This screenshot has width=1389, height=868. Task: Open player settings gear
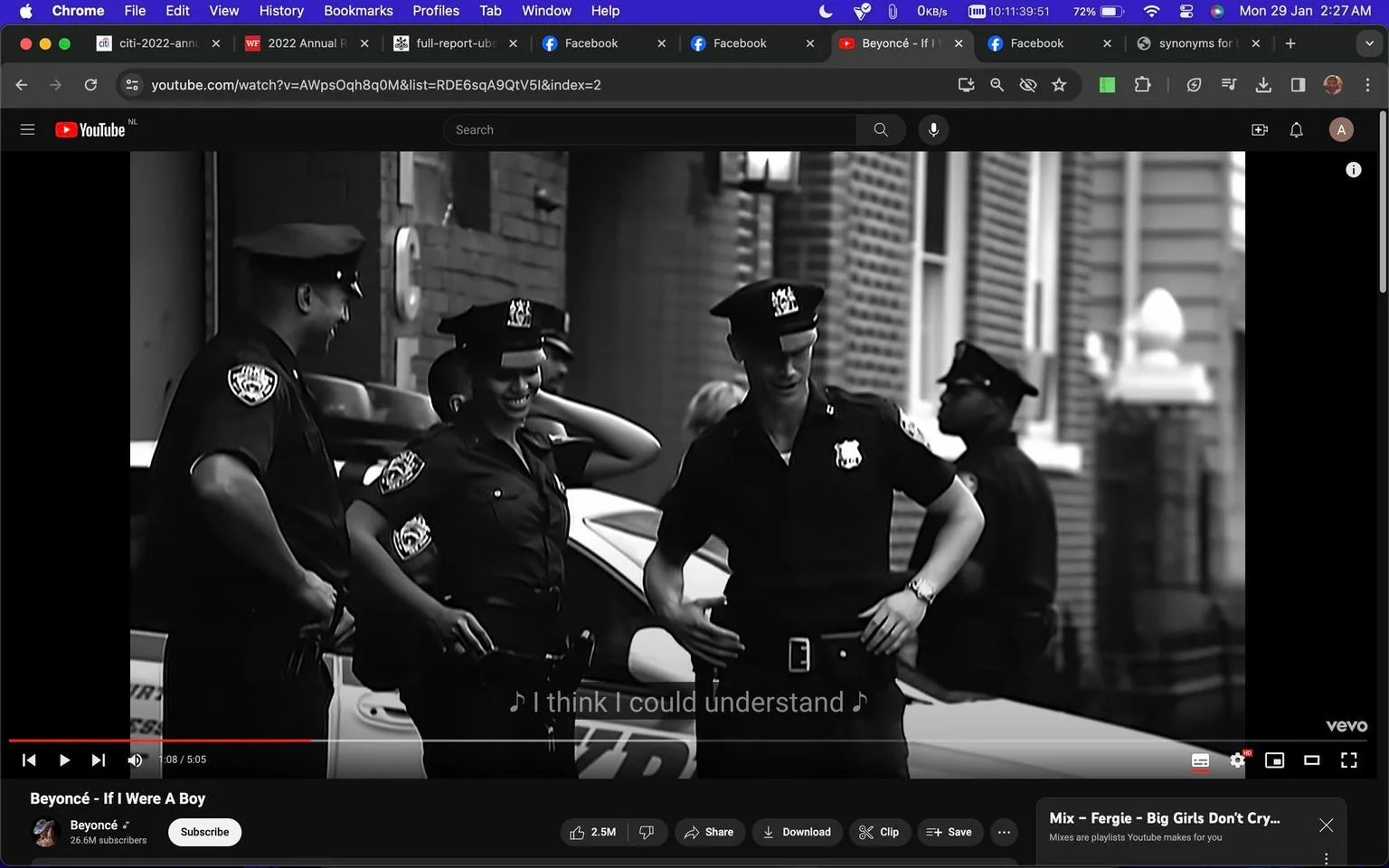1238,760
